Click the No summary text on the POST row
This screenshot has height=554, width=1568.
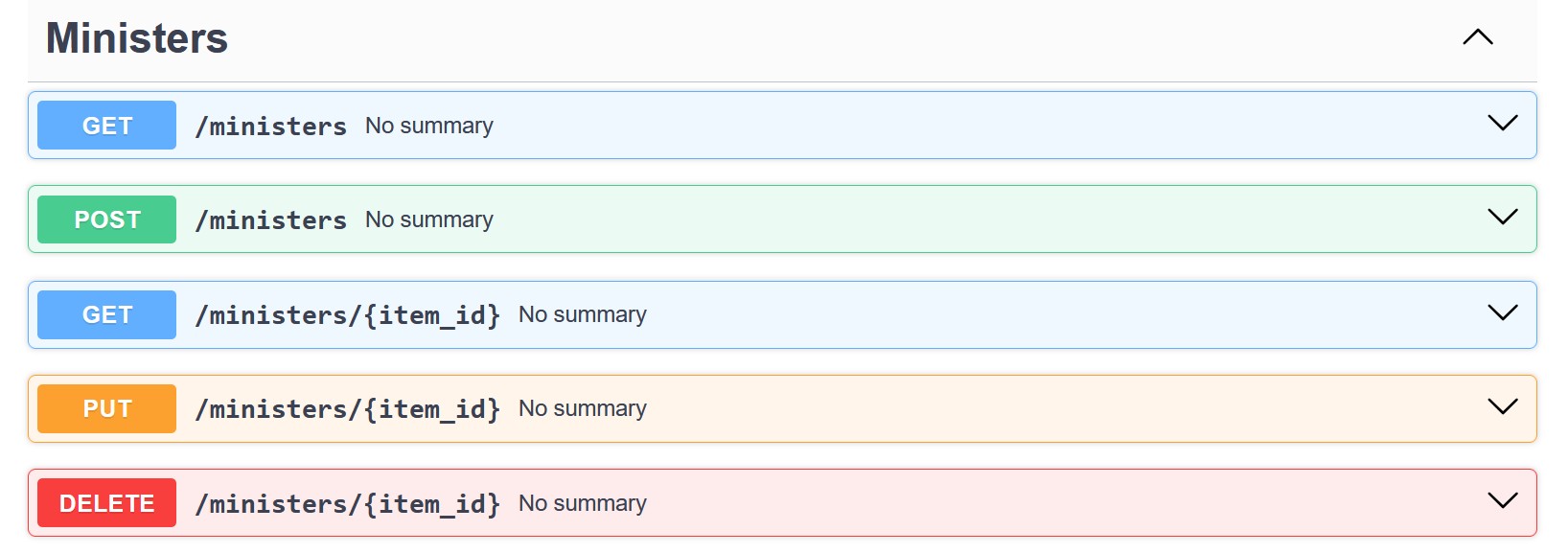click(427, 219)
